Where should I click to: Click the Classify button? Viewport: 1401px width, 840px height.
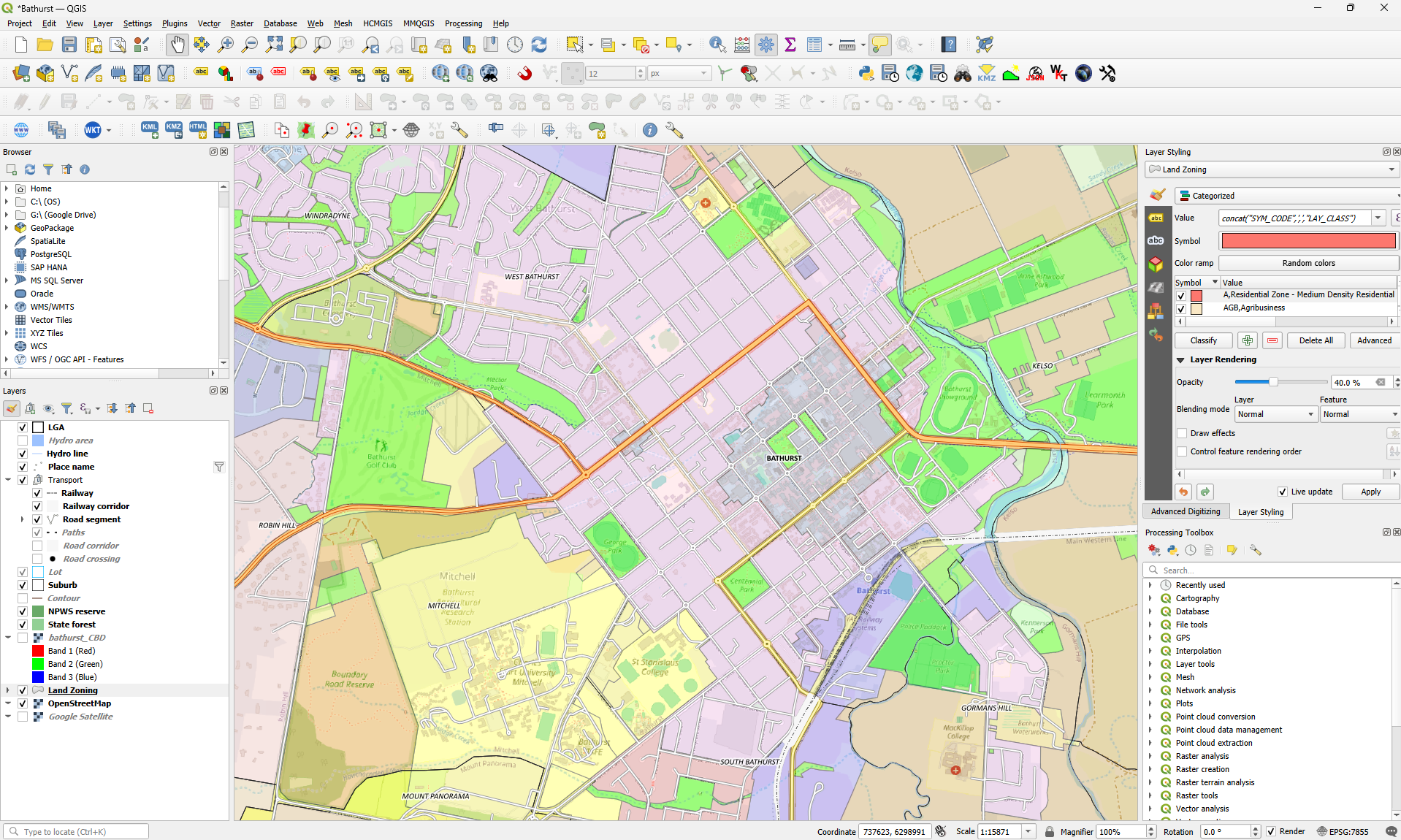click(x=1202, y=340)
